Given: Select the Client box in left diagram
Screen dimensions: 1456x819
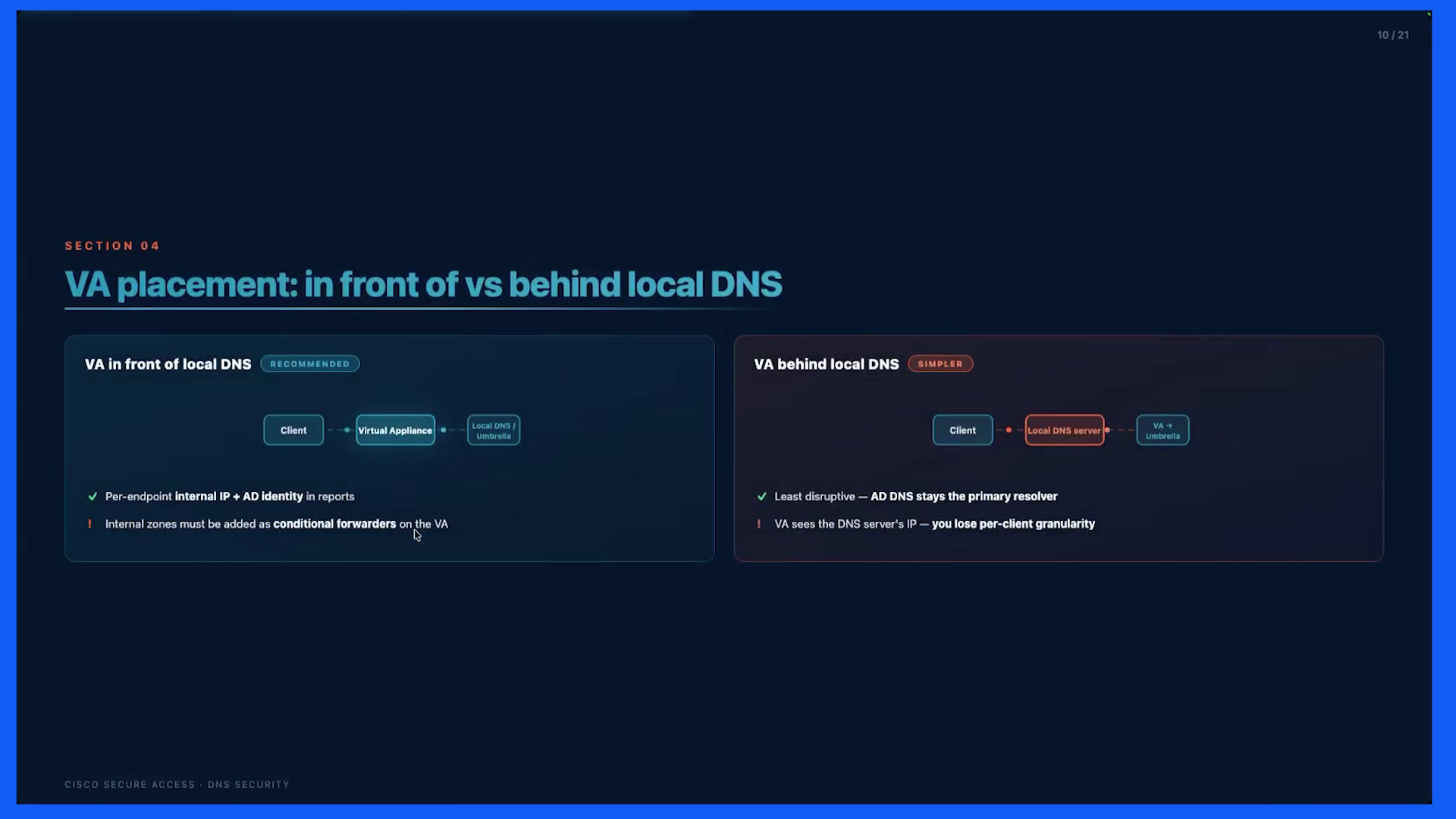Looking at the screenshot, I should [x=293, y=430].
